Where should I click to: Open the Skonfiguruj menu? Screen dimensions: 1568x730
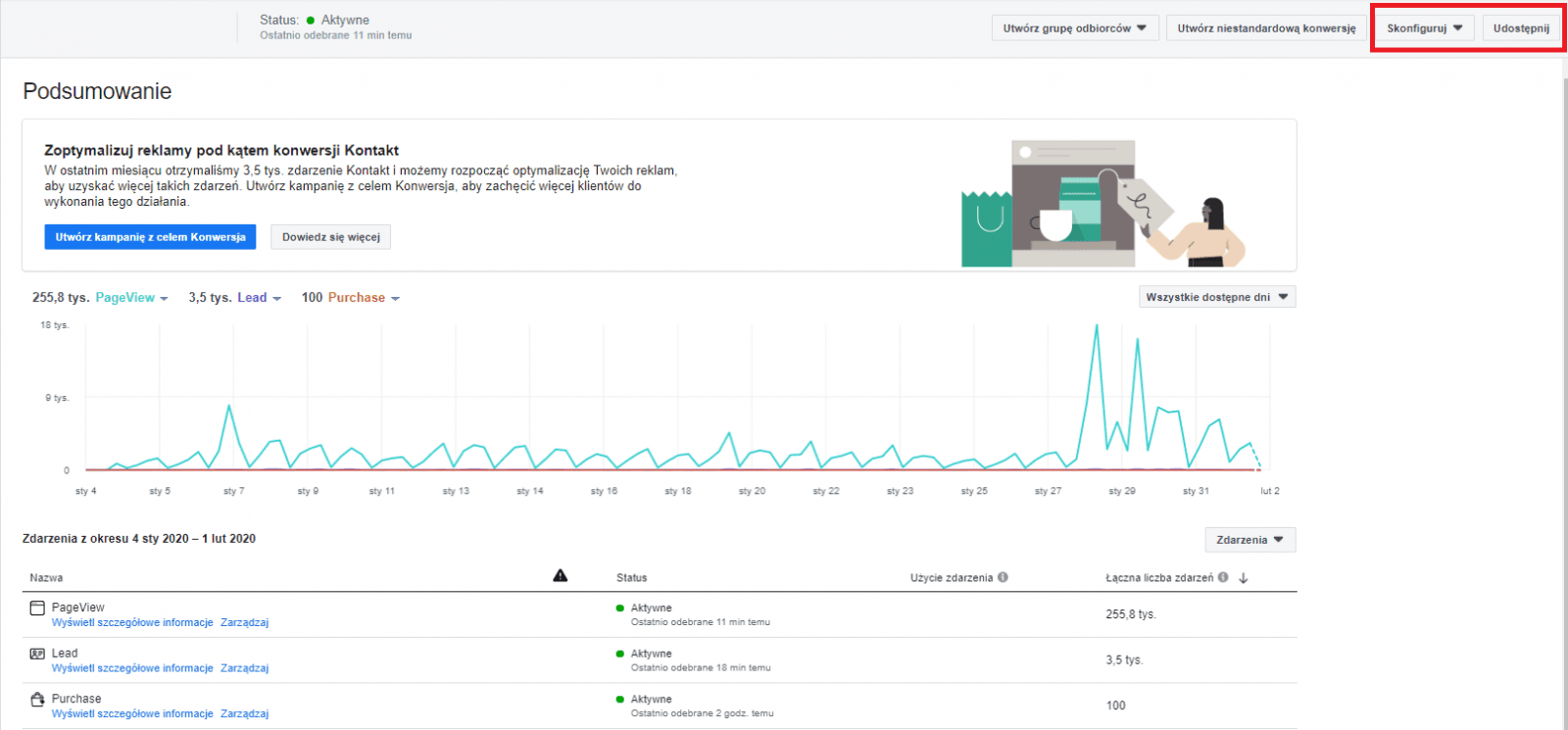click(1425, 28)
